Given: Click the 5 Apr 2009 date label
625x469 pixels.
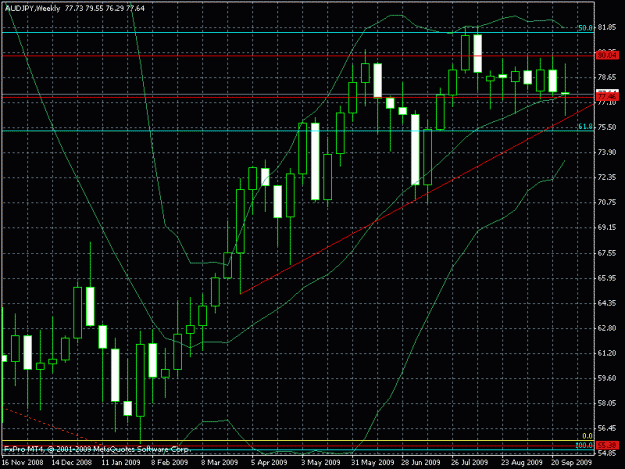Looking at the screenshot, I should [269, 462].
